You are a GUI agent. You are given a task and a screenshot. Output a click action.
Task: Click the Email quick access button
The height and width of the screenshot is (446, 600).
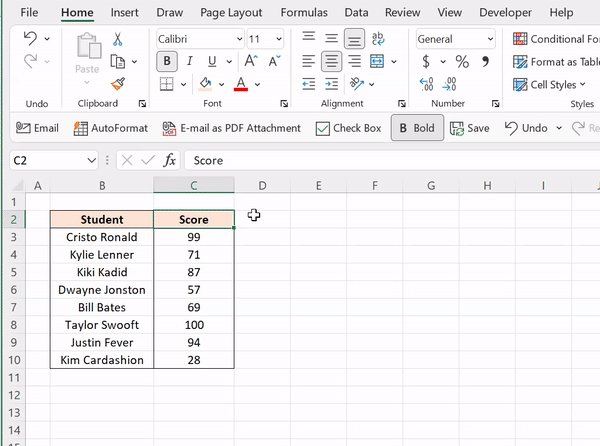(x=37, y=128)
